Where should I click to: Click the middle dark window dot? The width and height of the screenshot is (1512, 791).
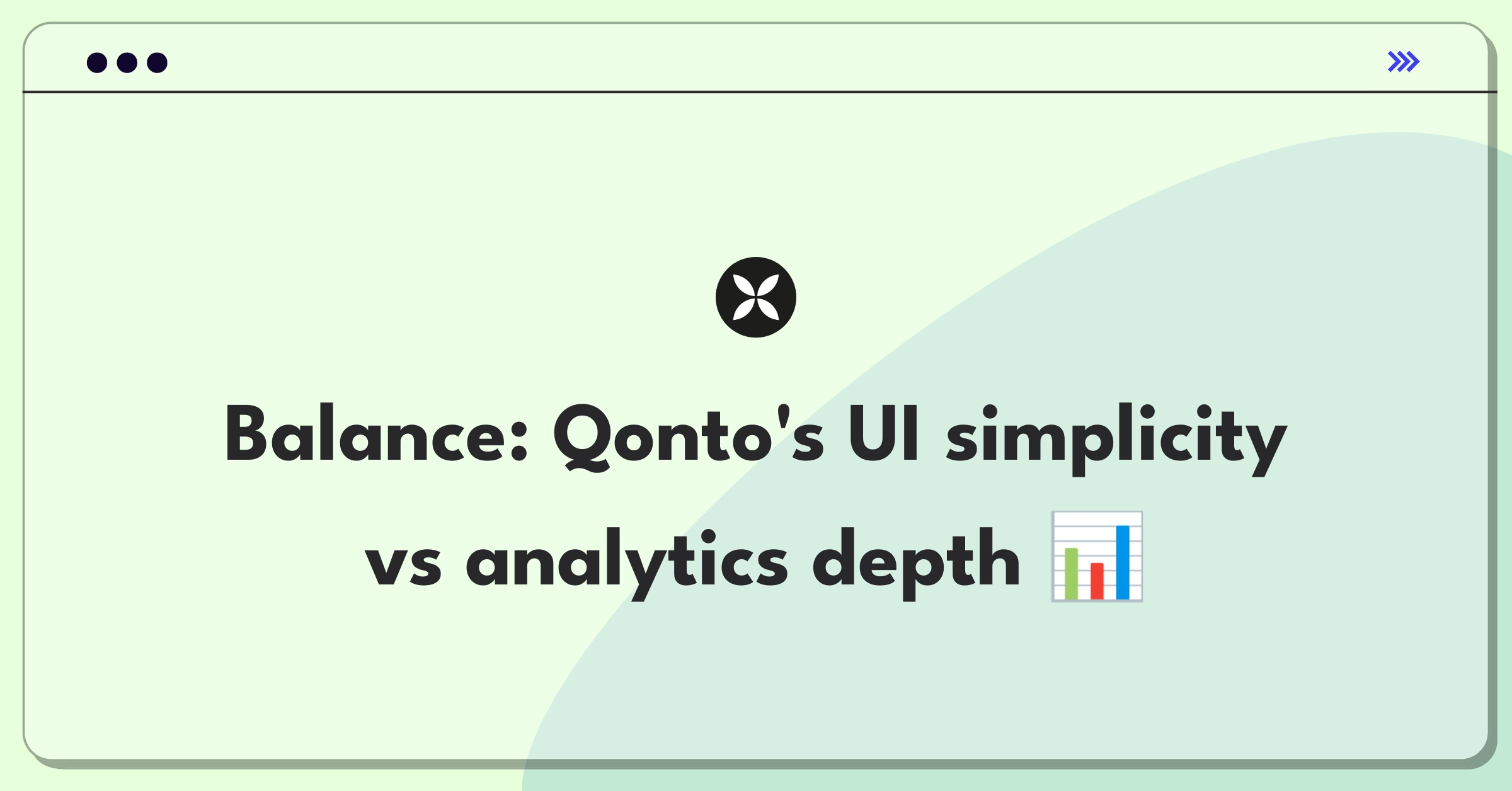coord(127,62)
